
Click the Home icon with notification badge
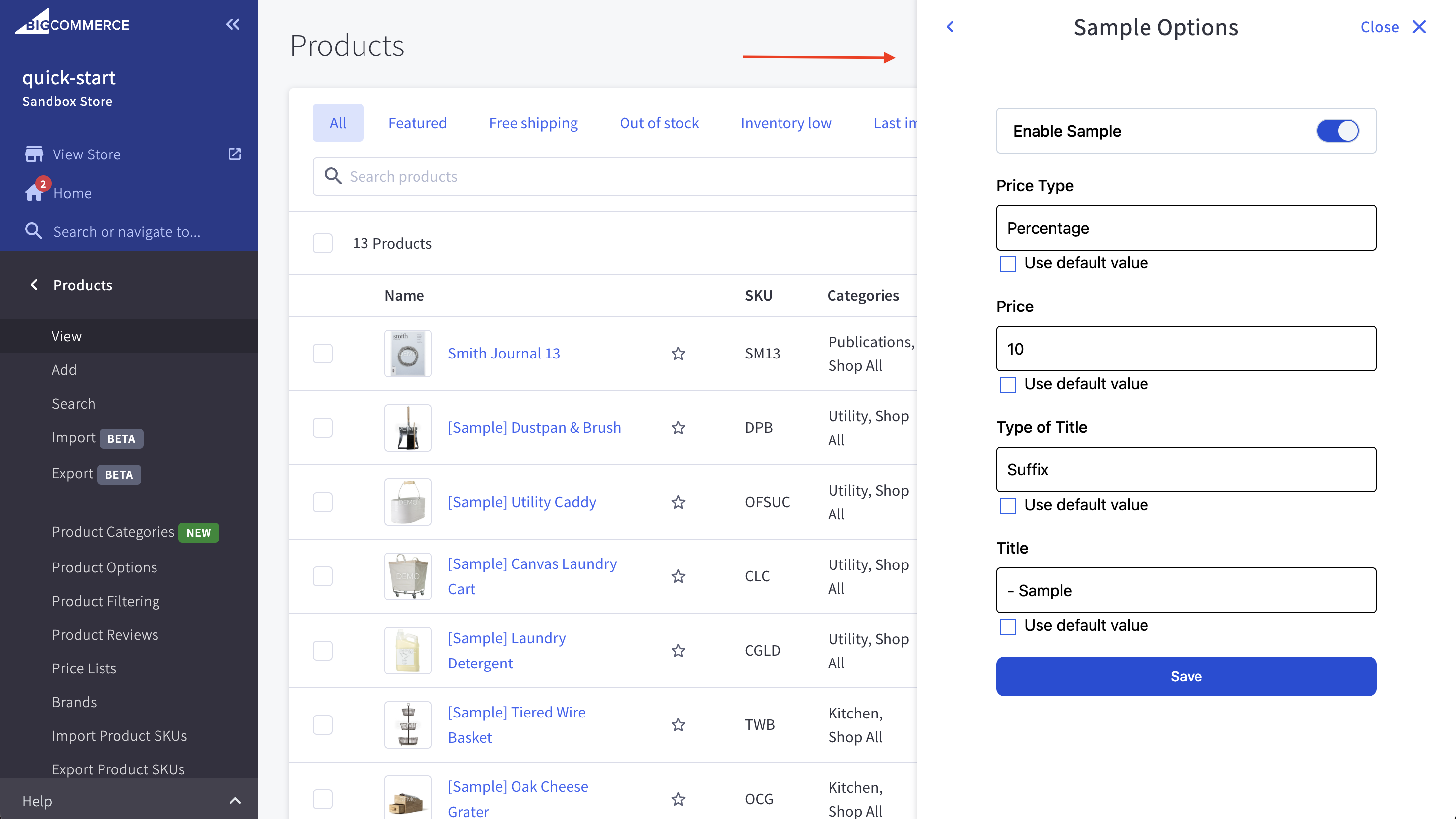35,192
